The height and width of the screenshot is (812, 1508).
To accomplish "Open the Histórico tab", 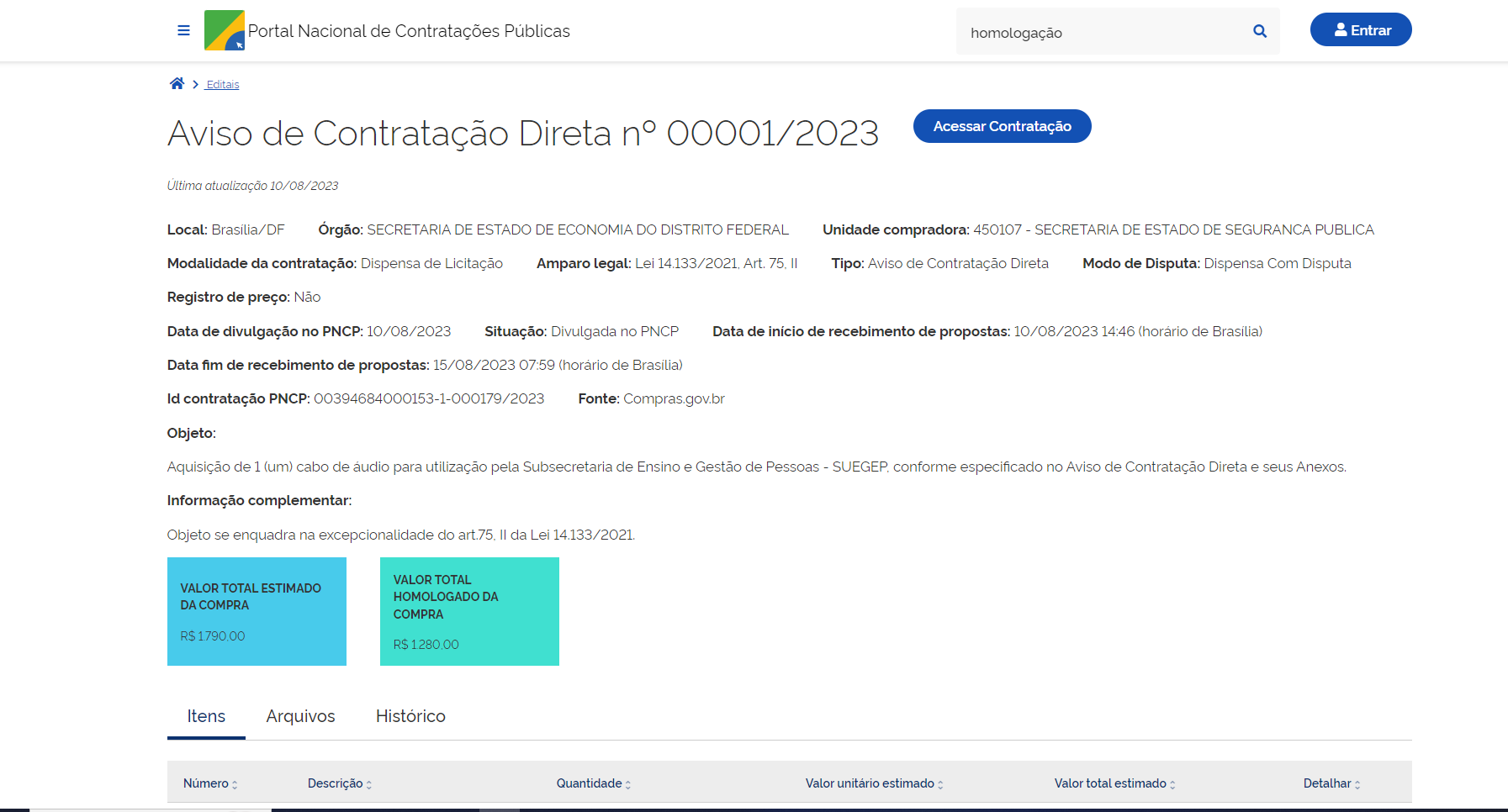I will click(410, 716).
